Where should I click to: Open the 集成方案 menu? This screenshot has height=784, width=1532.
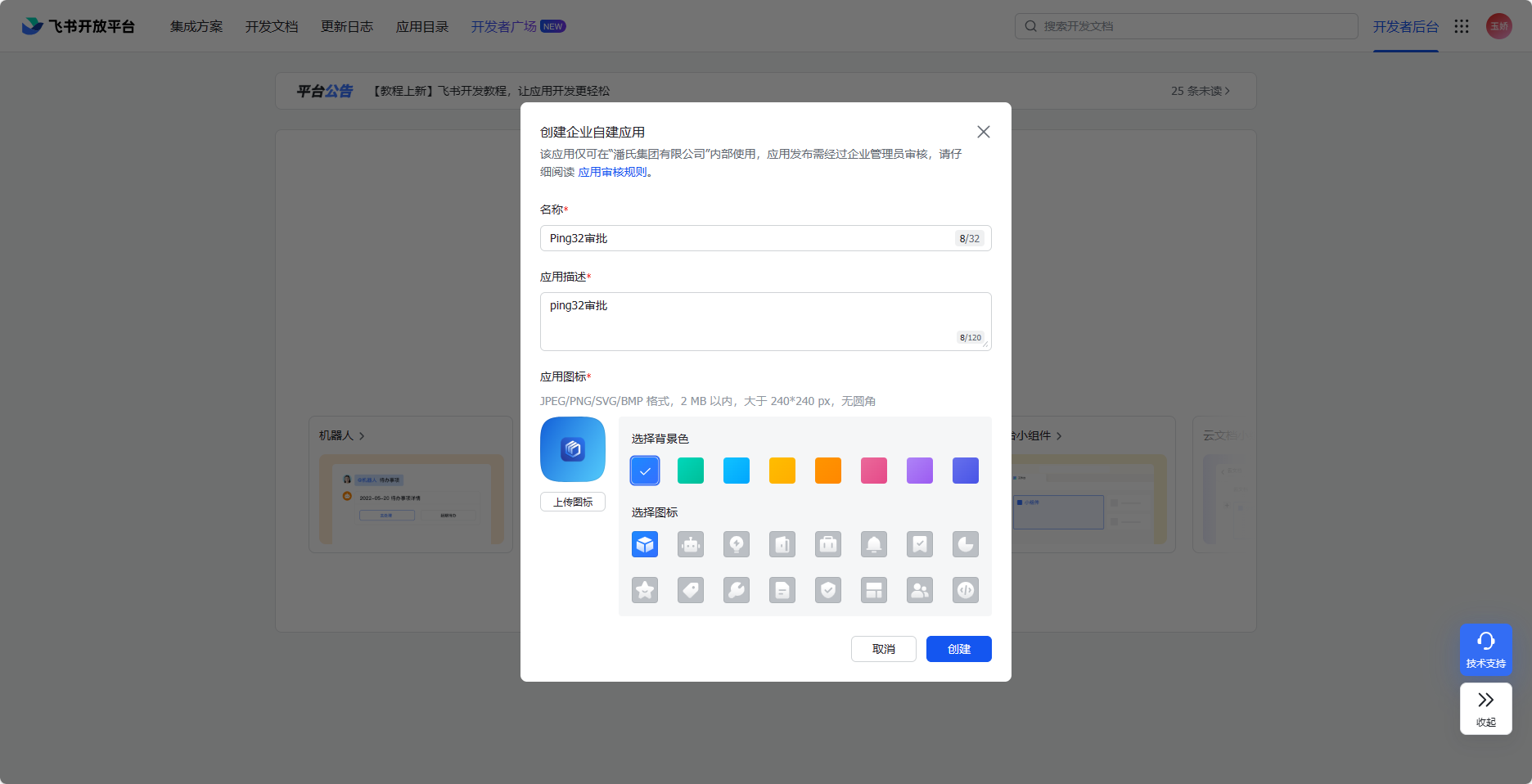pyautogui.click(x=196, y=26)
